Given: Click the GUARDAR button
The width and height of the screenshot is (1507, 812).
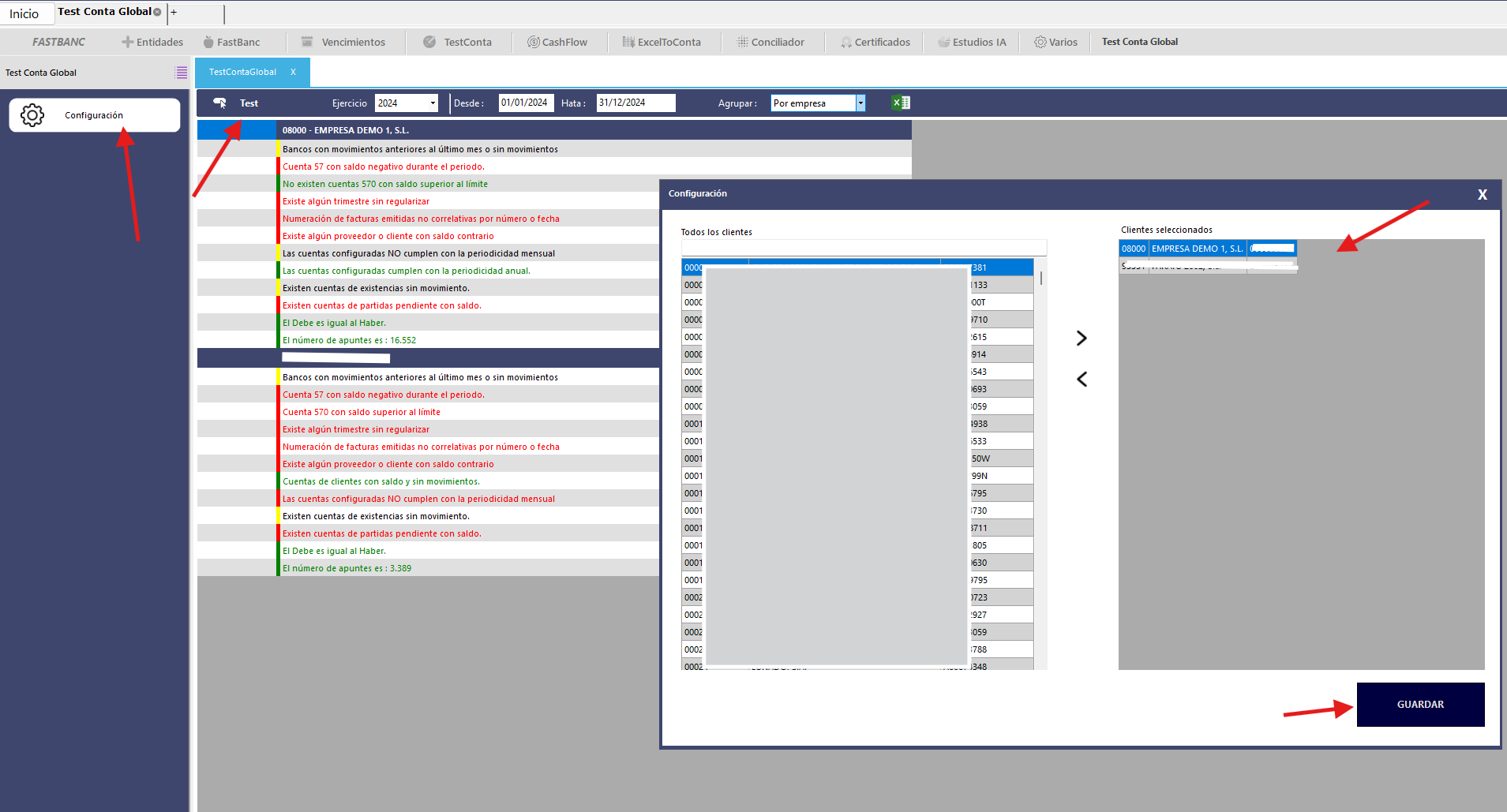Looking at the screenshot, I should tap(1420, 704).
